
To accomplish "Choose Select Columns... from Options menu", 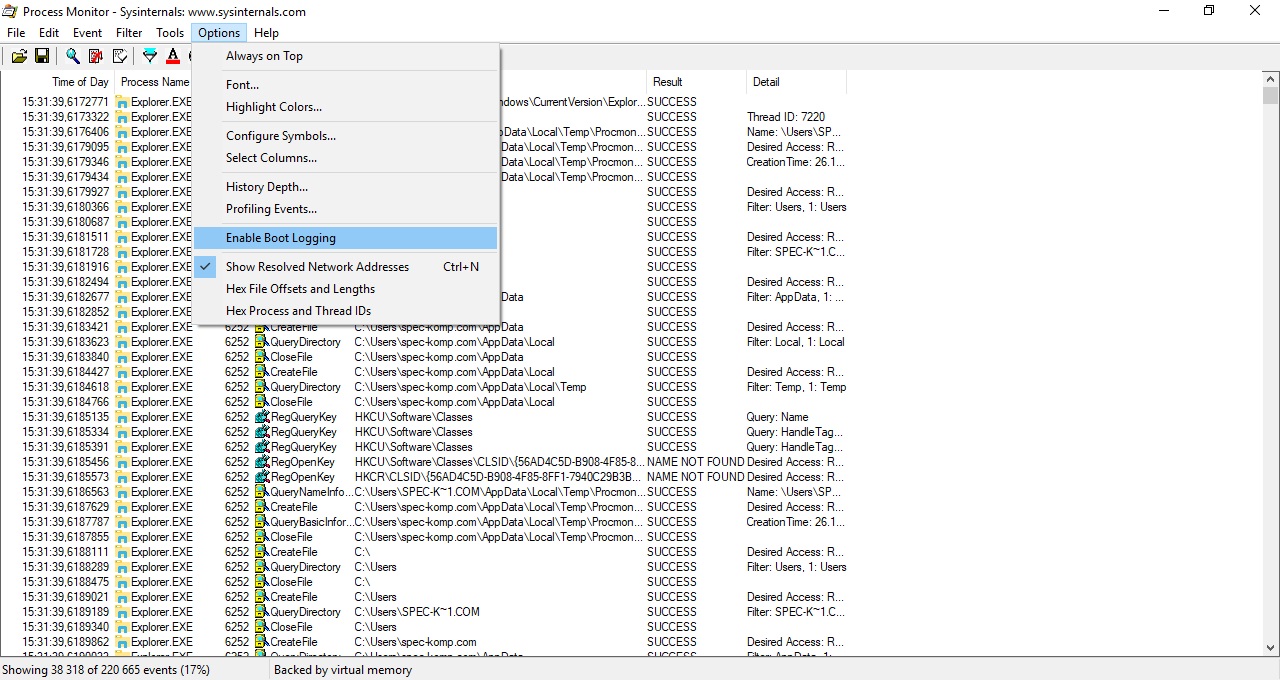I will tap(271, 158).
